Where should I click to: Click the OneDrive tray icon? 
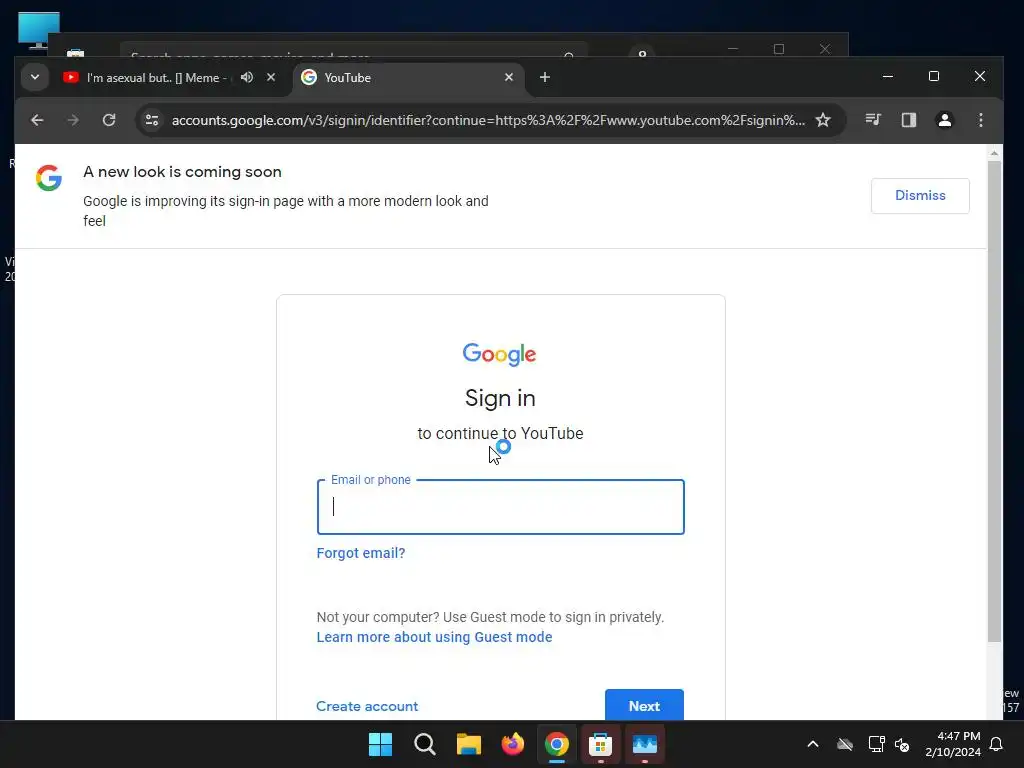[845, 744]
